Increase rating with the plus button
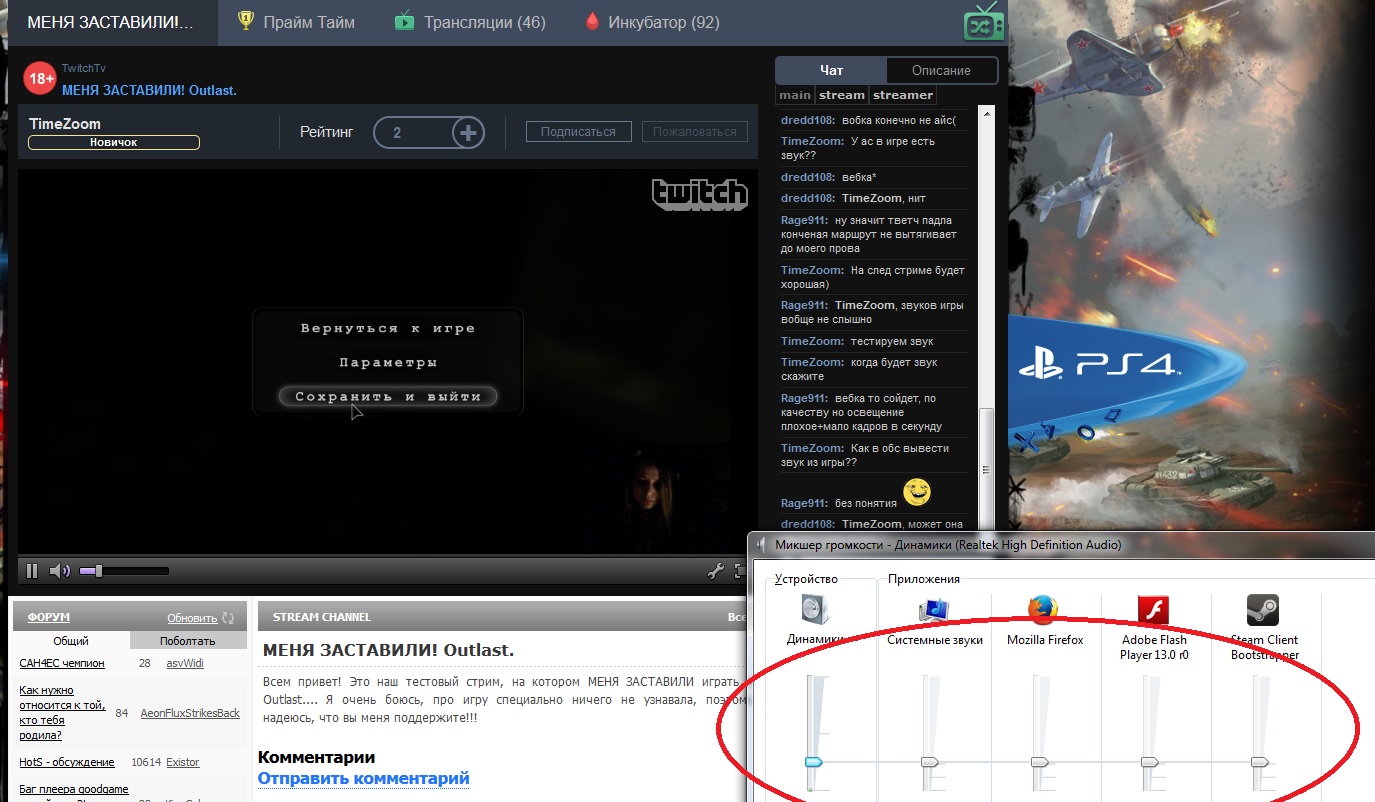This screenshot has width=1375, height=802. click(468, 132)
